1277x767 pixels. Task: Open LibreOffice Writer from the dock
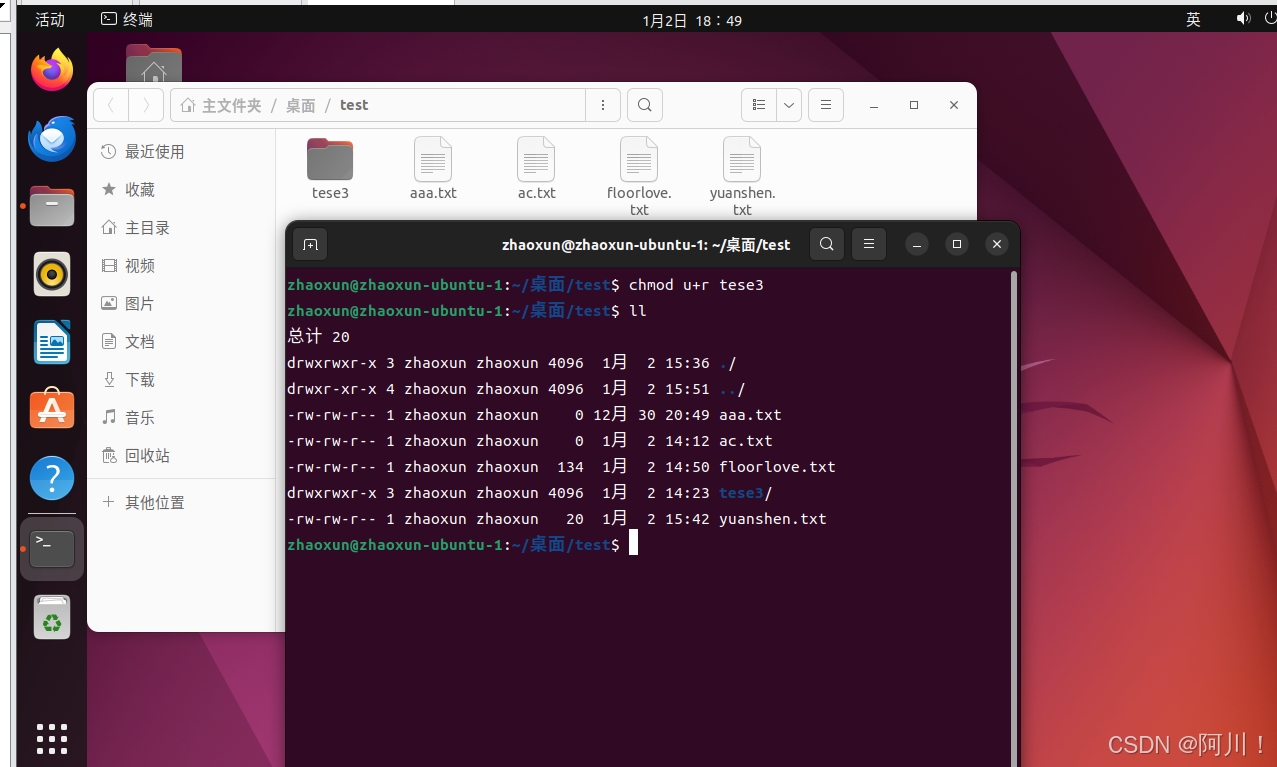click(52, 342)
